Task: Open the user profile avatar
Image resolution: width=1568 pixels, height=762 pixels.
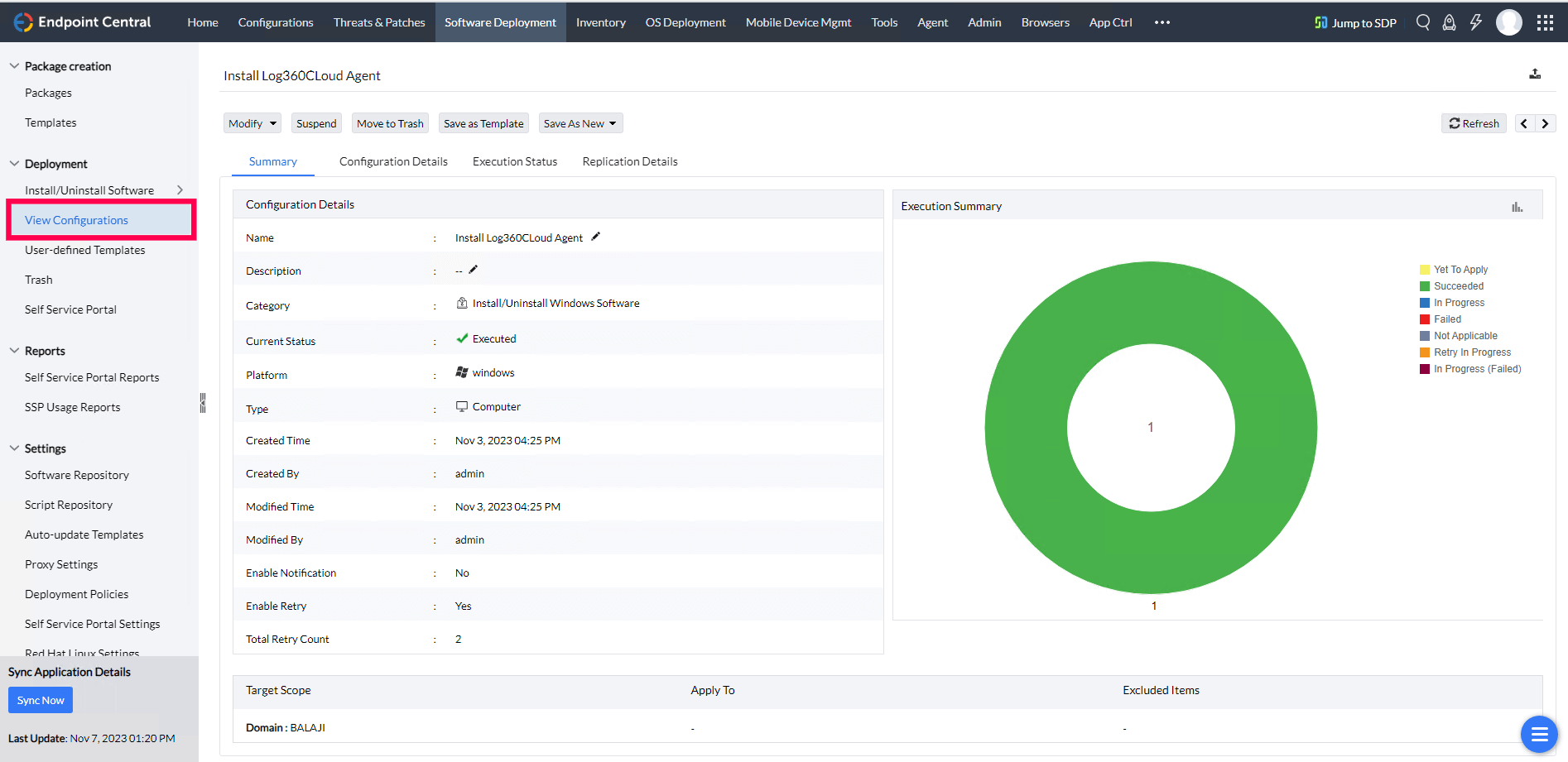Action: pyautogui.click(x=1509, y=22)
